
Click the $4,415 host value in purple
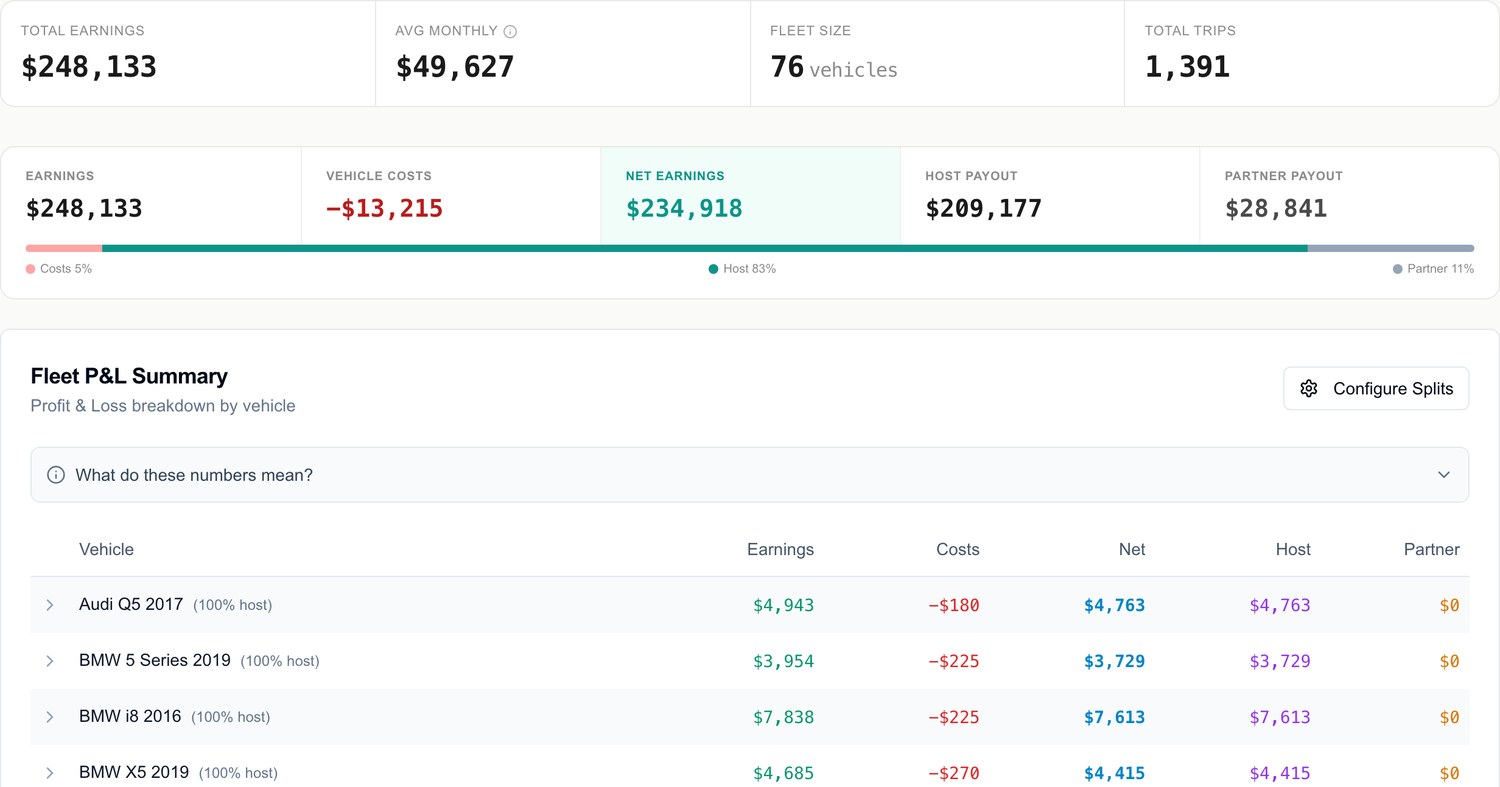(x=1280, y=773)
